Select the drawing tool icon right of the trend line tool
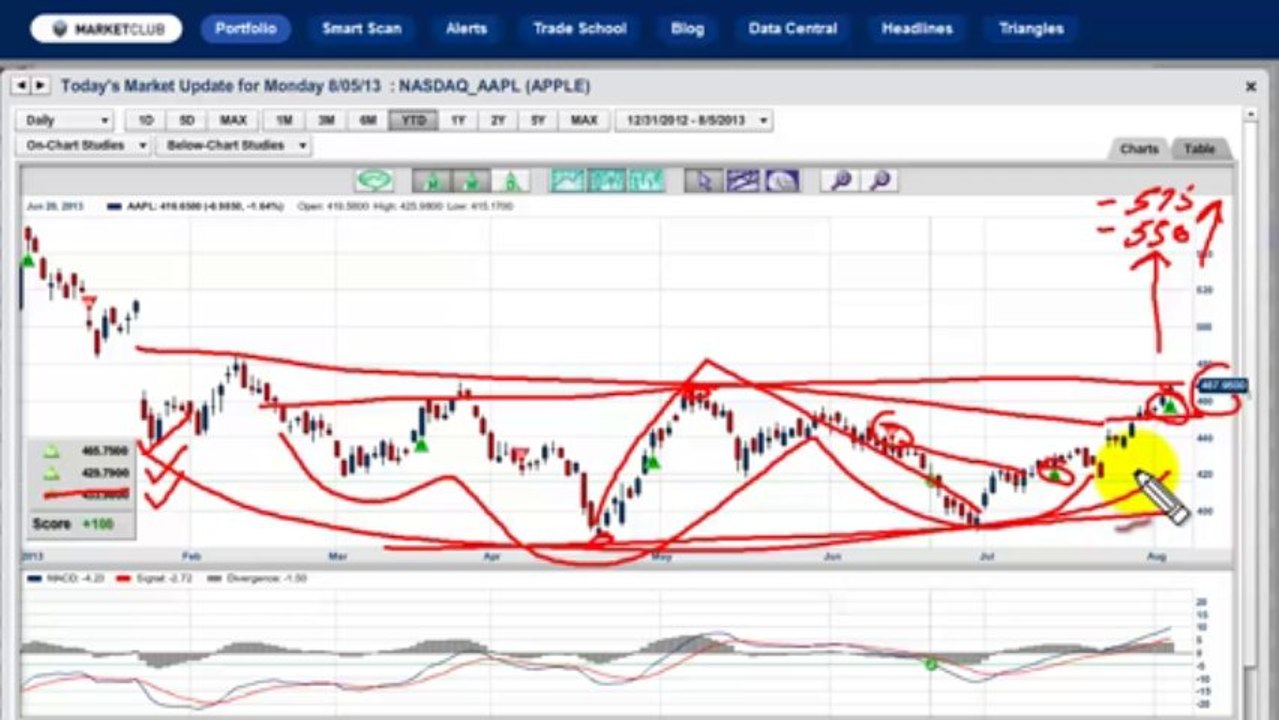Viewport: 1279px width, 720px height. (x=782, y=181)
